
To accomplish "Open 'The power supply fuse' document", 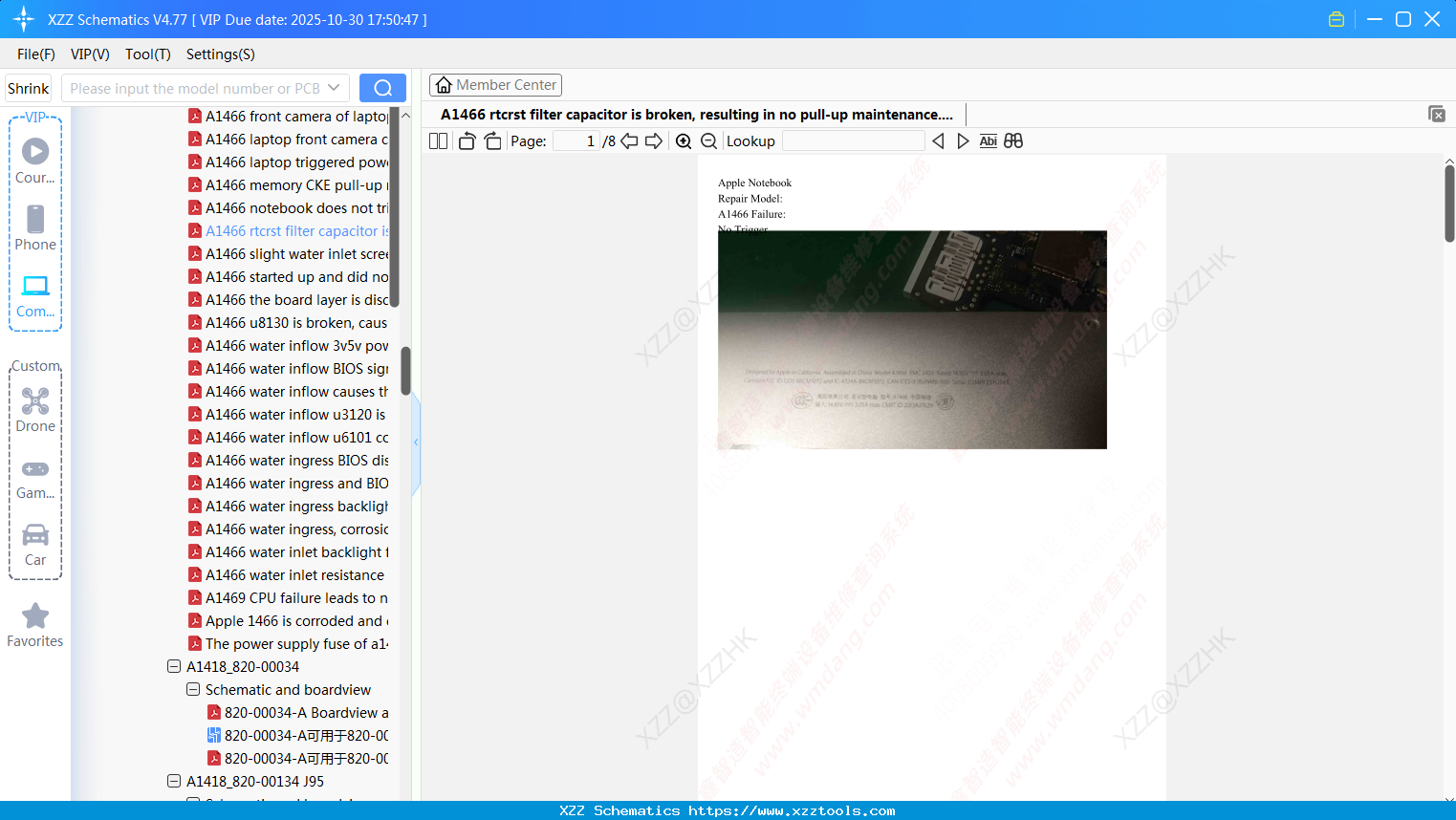I will 289,643.
